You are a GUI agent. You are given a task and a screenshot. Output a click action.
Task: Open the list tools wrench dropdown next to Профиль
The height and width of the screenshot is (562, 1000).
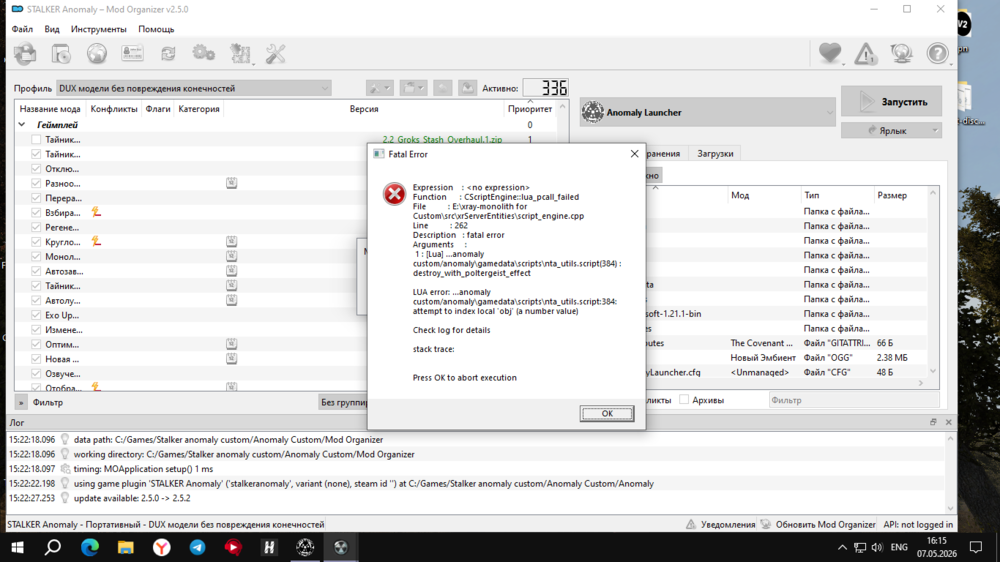click(379, 88)
